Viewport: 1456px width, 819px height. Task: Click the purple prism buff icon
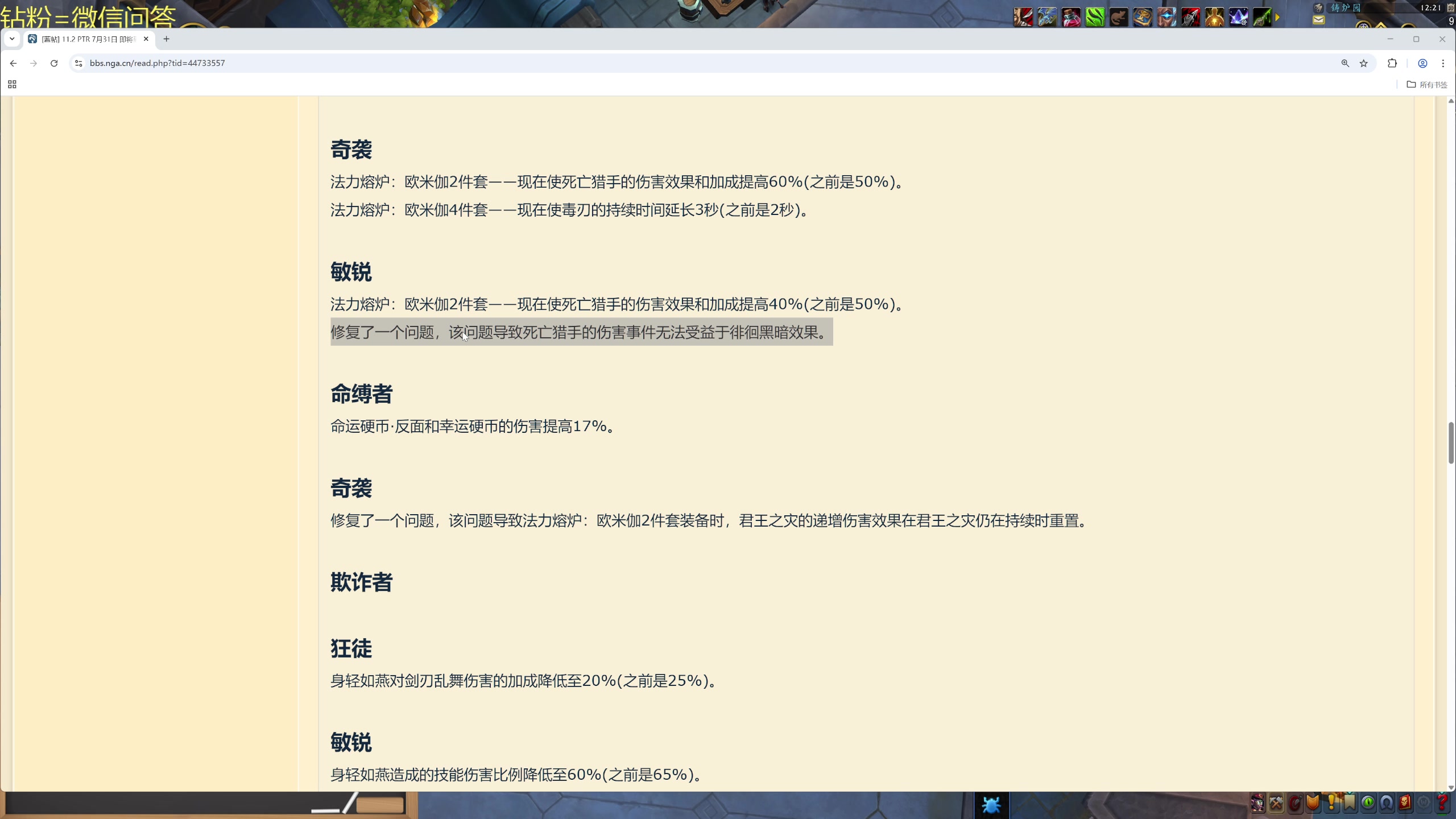pyautogui.click(x=1238, y=17)
